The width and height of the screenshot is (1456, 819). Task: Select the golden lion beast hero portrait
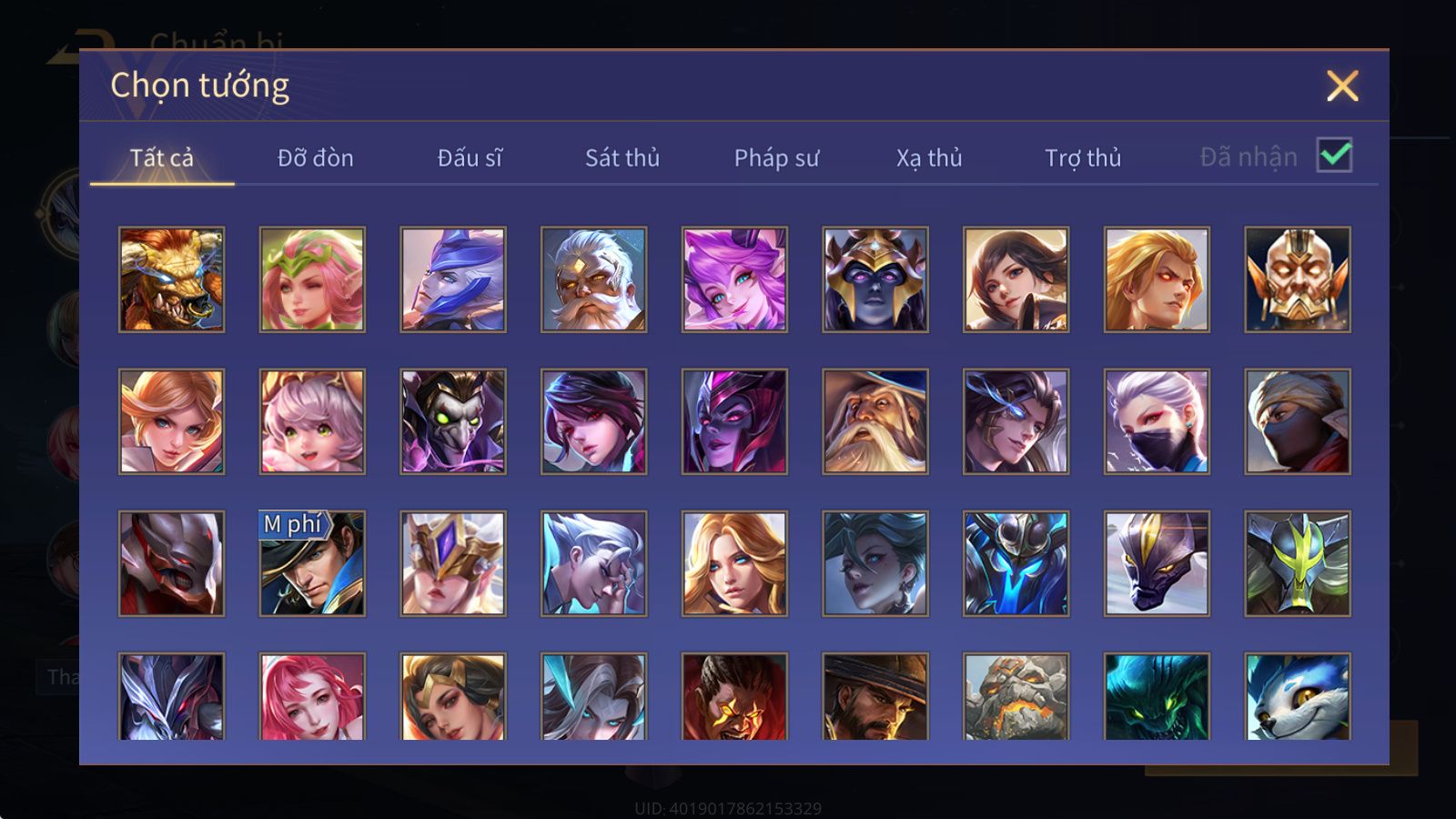(x=171, y=279)
